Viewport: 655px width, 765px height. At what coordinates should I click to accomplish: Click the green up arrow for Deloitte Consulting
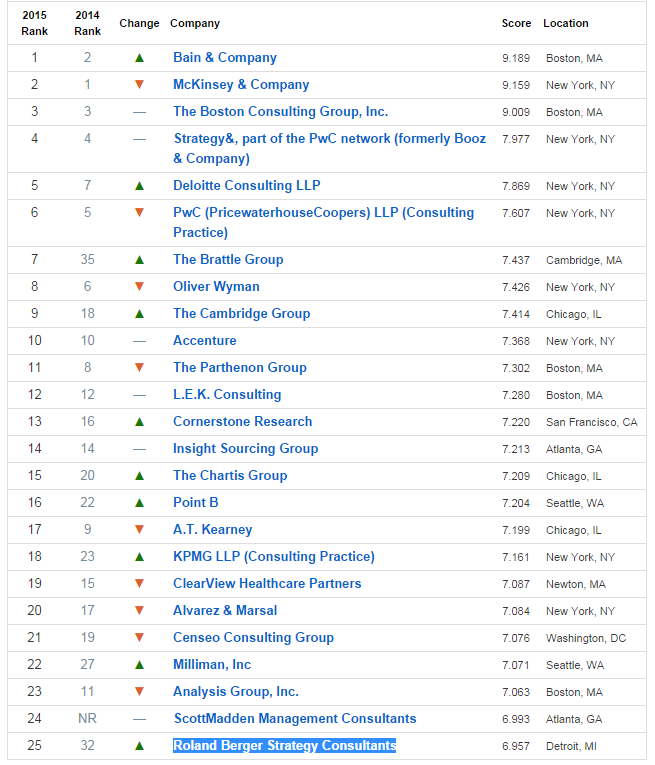tap(139, 185)
